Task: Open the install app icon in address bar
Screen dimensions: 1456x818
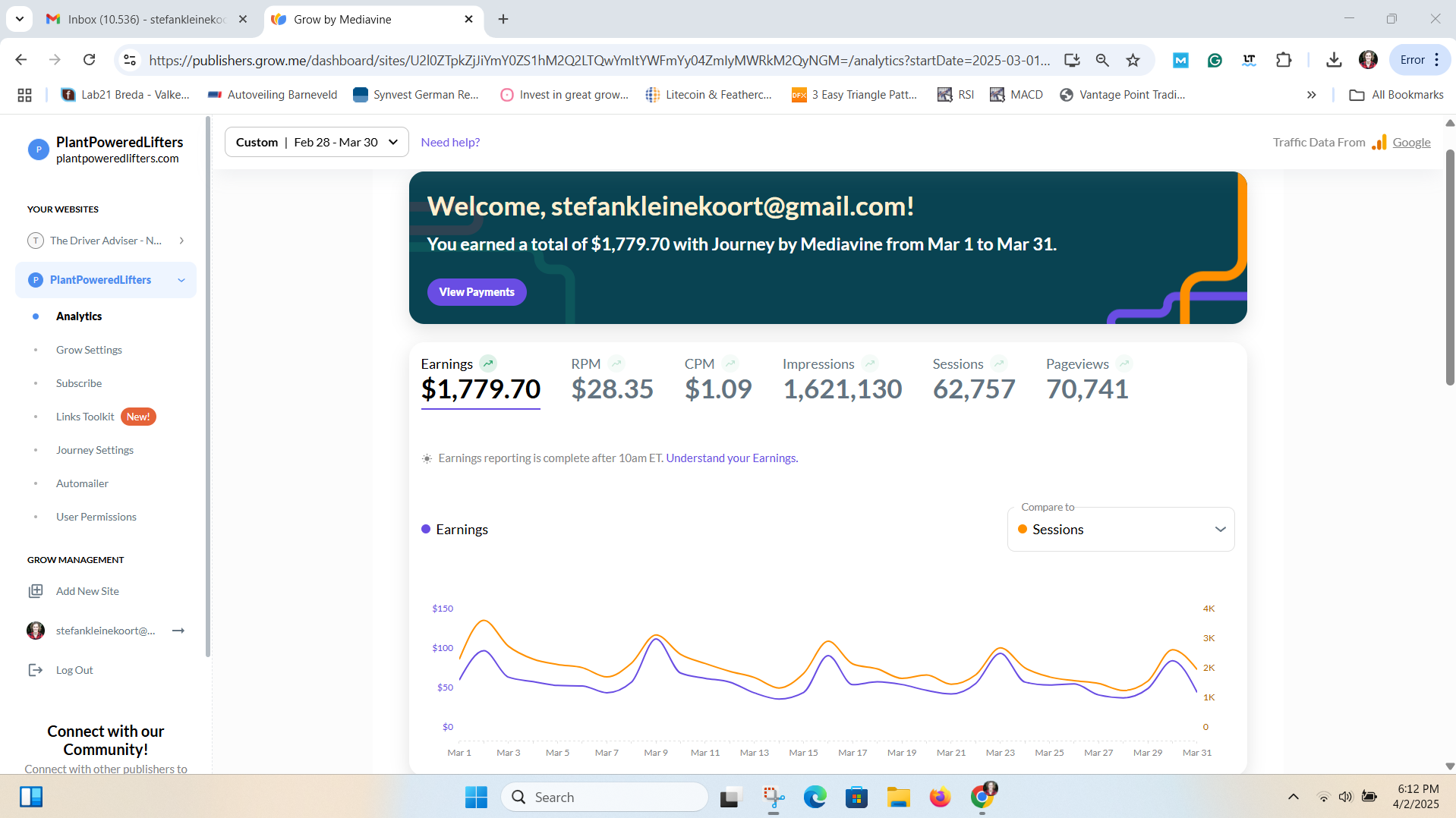Action: pos(1072,60)
